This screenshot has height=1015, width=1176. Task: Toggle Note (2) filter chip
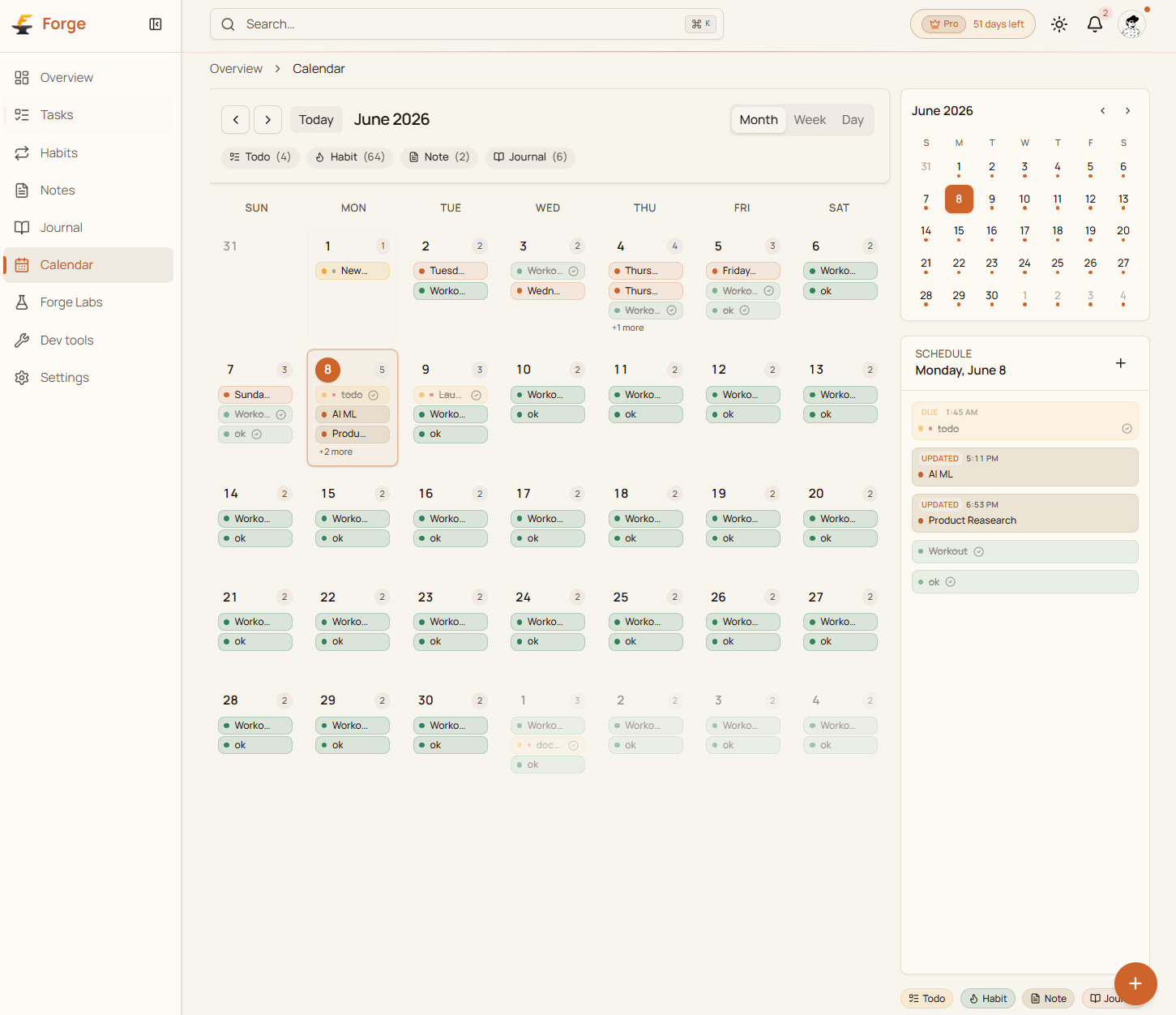coord(438,157)
